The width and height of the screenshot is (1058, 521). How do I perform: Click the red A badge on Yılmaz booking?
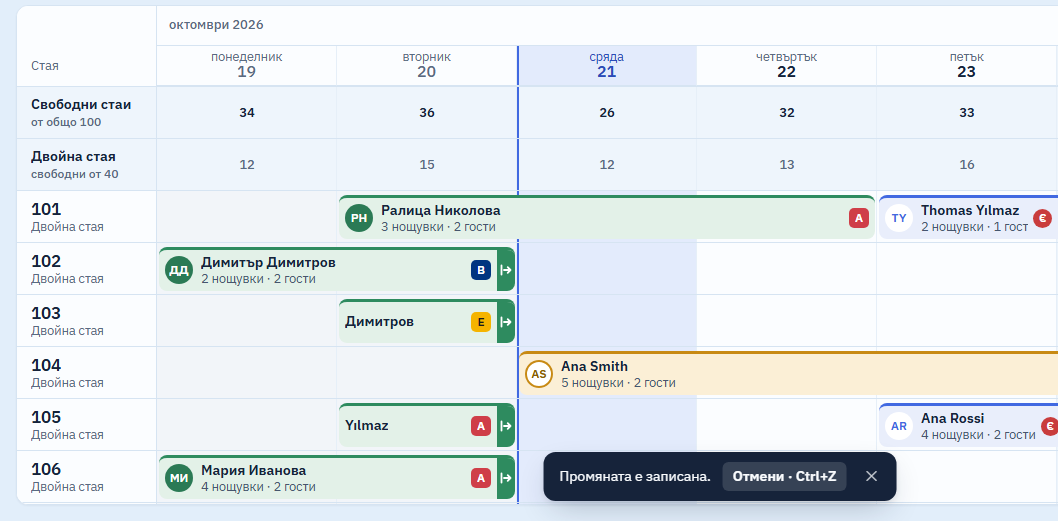(480, 426)
